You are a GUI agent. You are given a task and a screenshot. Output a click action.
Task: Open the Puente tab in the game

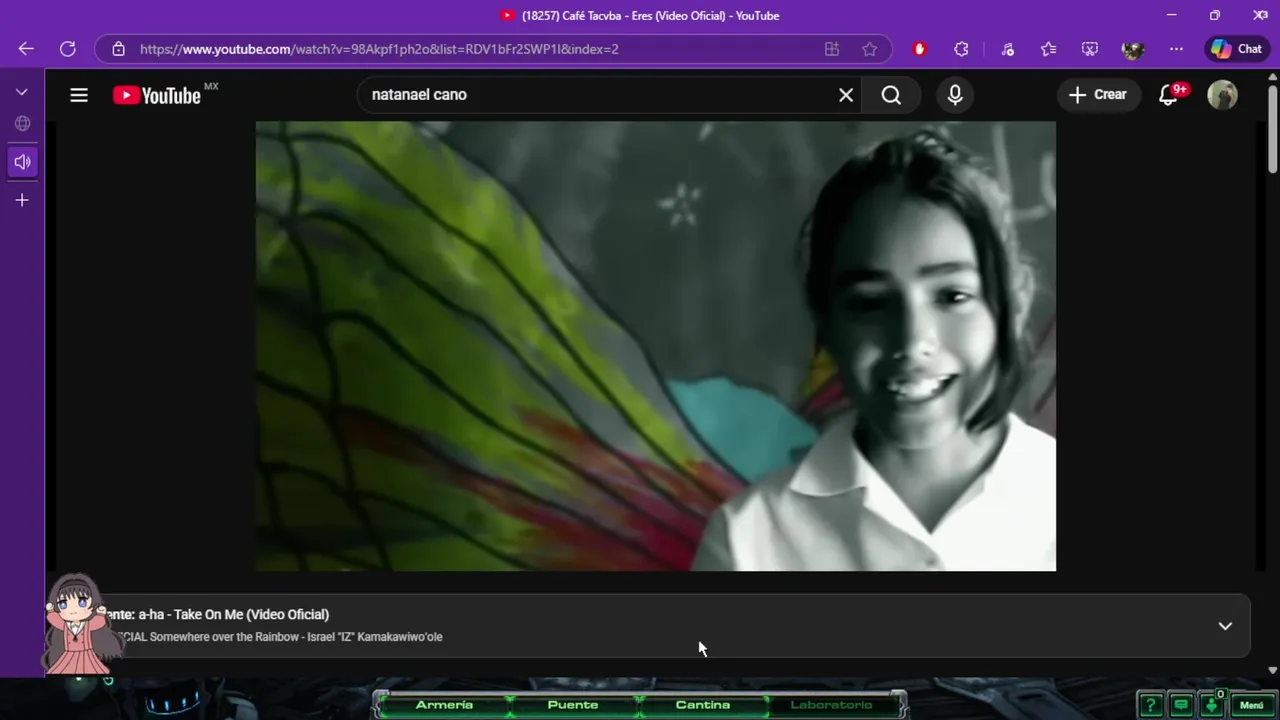coord(573,705)
